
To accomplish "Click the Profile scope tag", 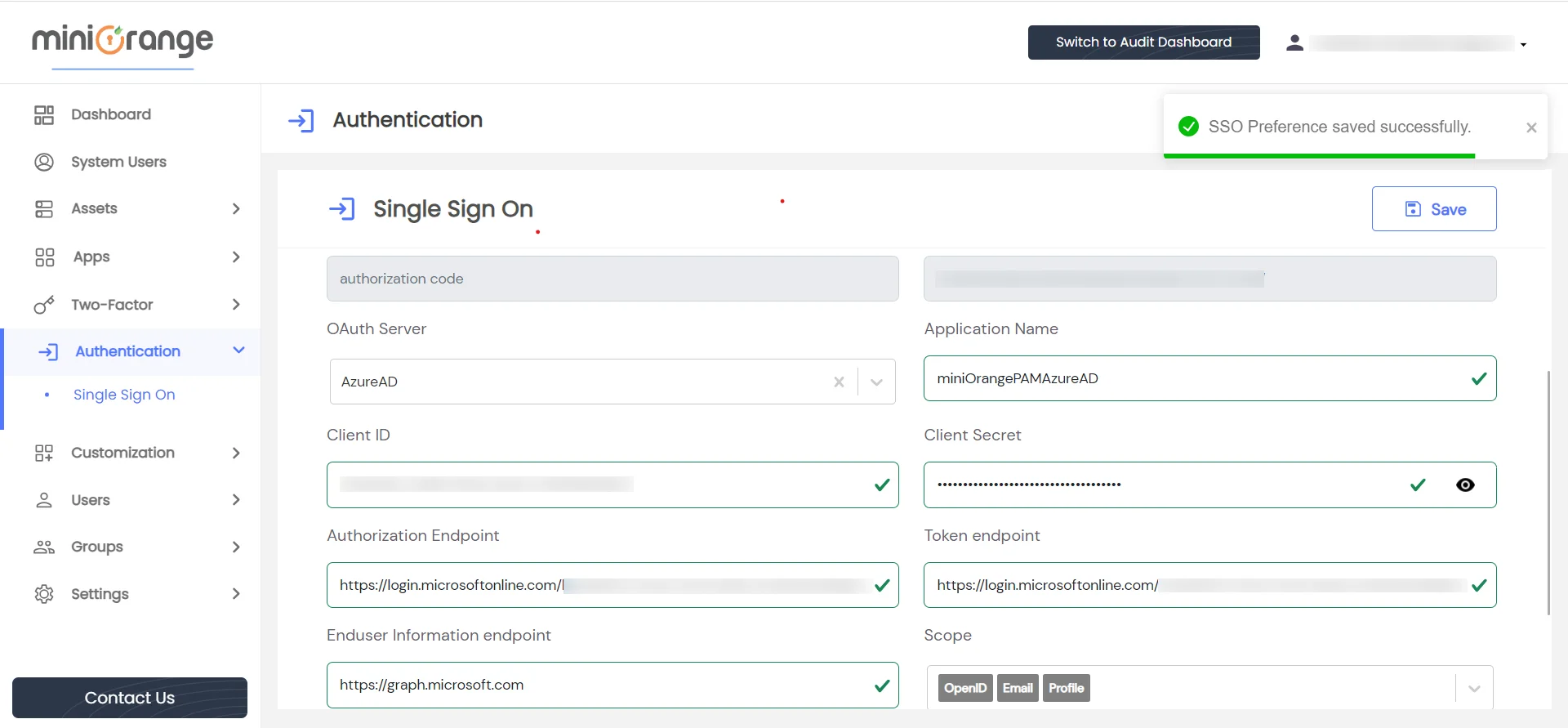I will 1066,688.
